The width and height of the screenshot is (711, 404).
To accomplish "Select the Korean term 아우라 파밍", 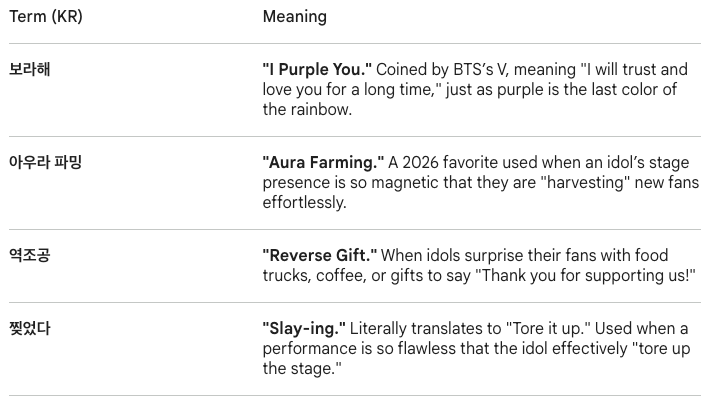I will click(x=45, y=162).
